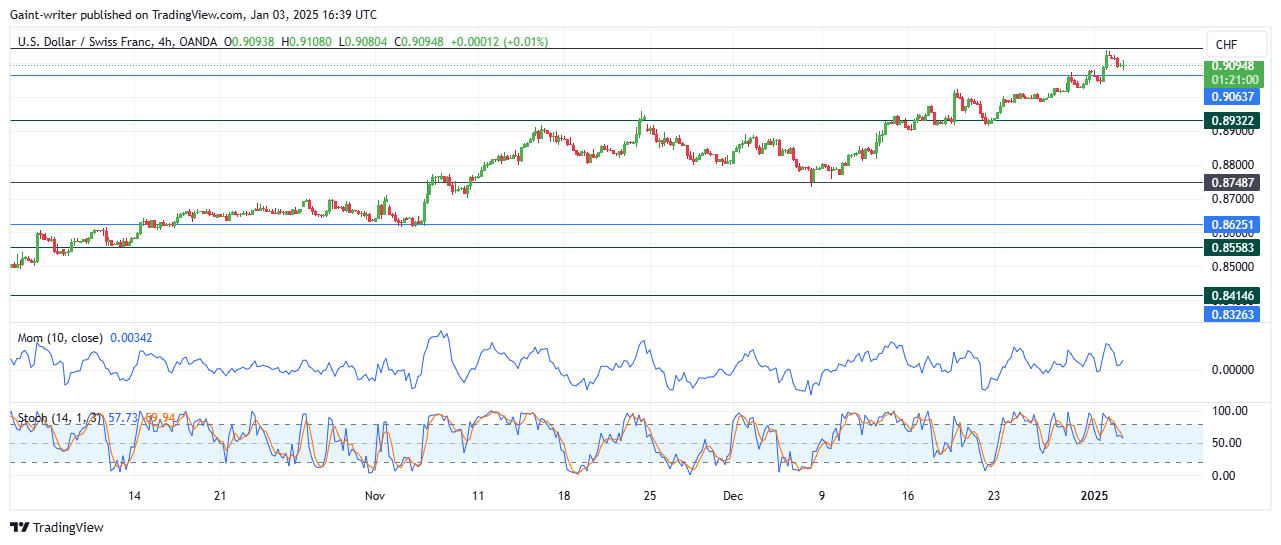Select the 2025 marker on the time axis
This screenshot has height=545, width=1281.
1095,496
